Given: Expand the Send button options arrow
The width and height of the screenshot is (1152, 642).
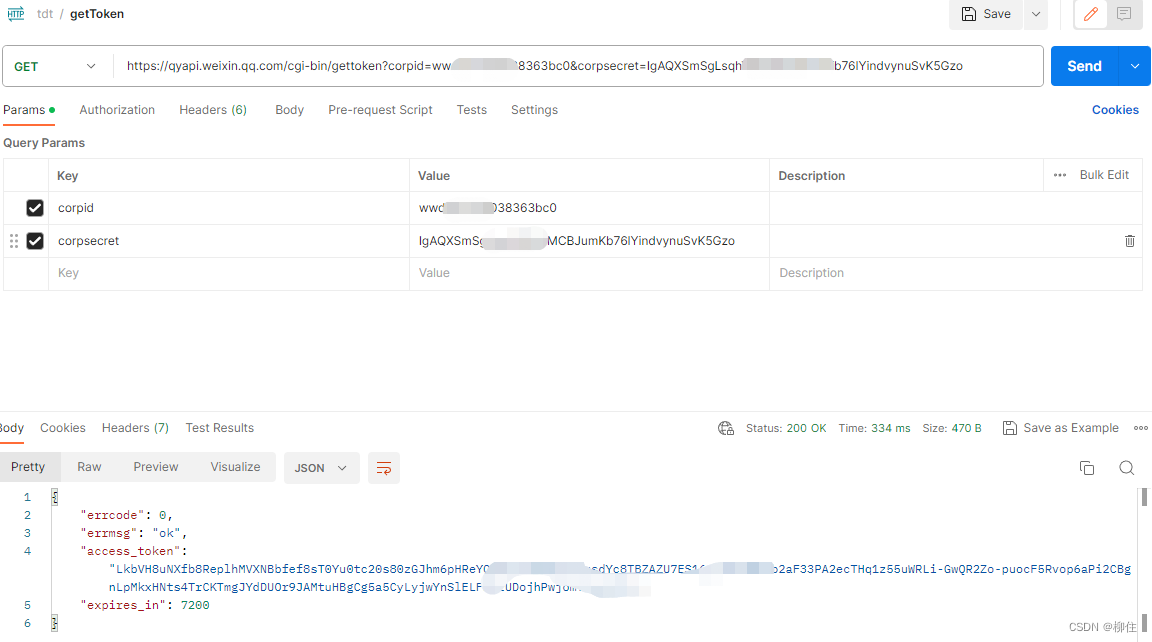Looking at the screenshot, I should 1134,66.
